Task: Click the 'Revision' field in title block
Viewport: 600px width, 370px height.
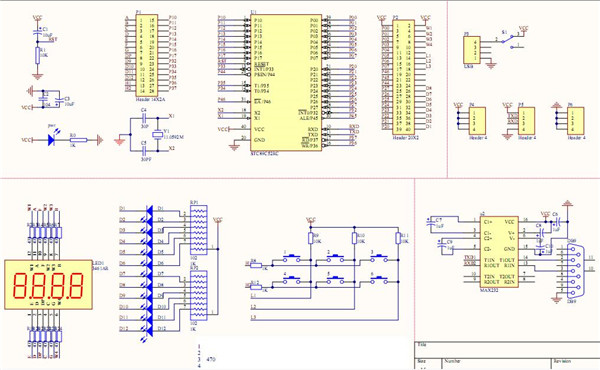Action: [x=562, y=361]
